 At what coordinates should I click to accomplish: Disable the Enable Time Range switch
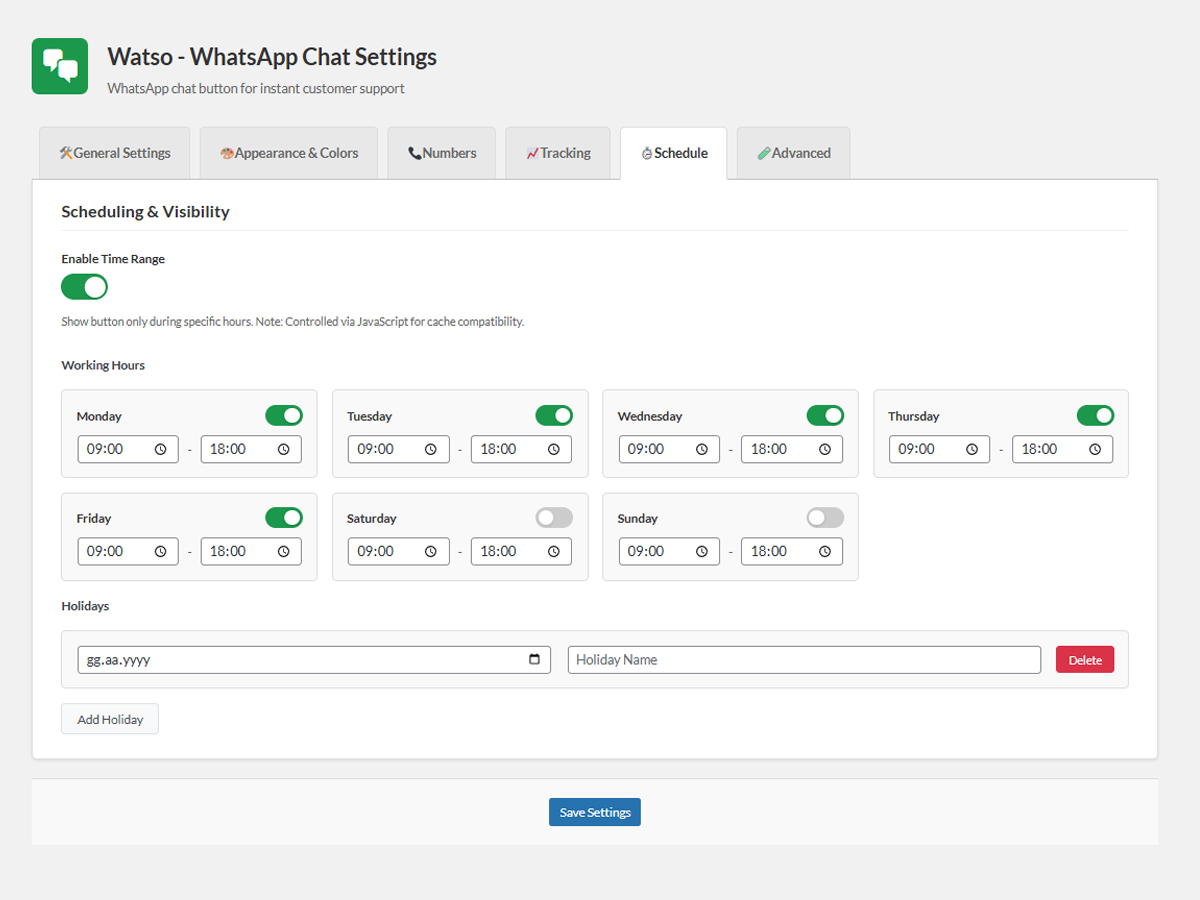point(84,287)
